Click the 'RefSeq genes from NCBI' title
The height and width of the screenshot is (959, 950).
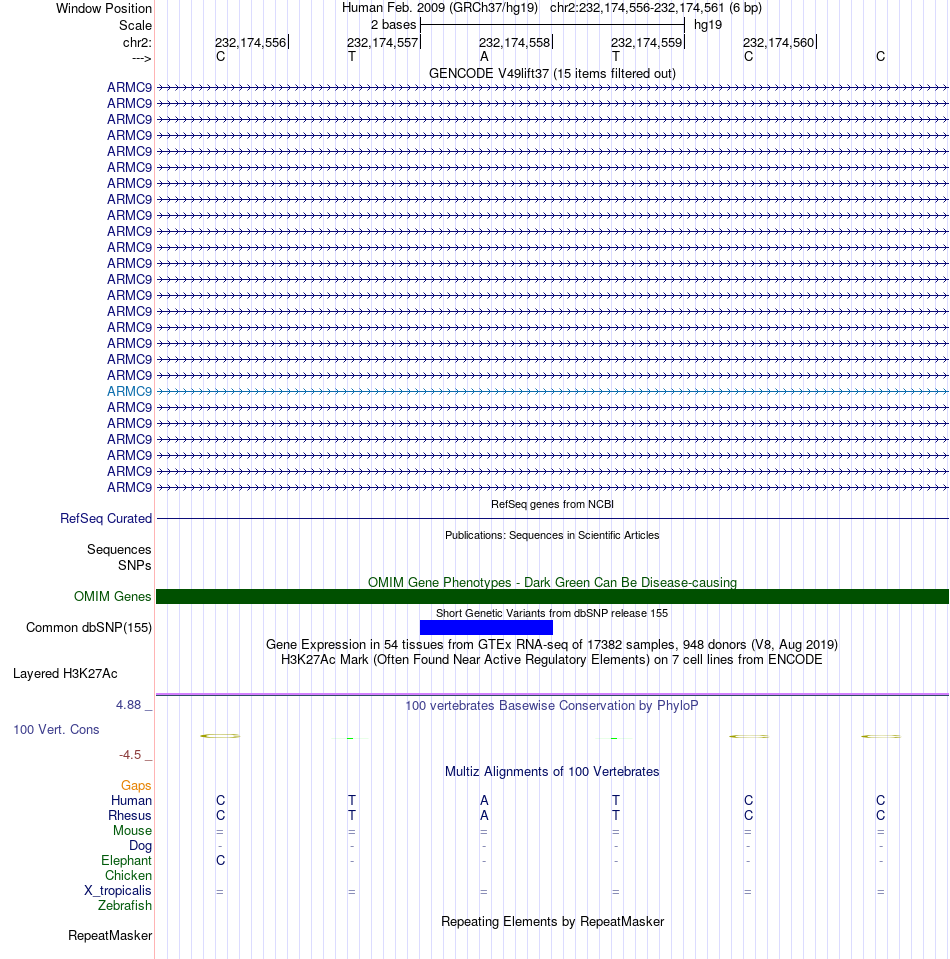point(552,504)
